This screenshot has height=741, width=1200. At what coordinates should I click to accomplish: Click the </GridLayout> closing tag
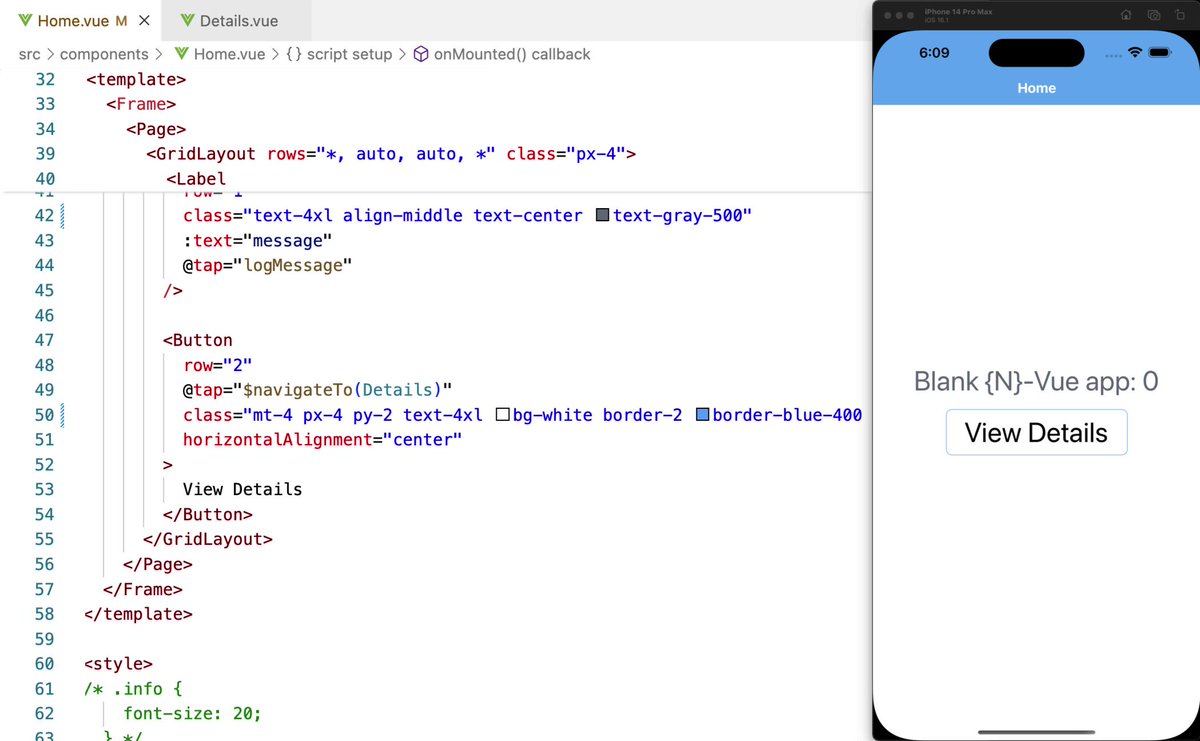[208, 539]
